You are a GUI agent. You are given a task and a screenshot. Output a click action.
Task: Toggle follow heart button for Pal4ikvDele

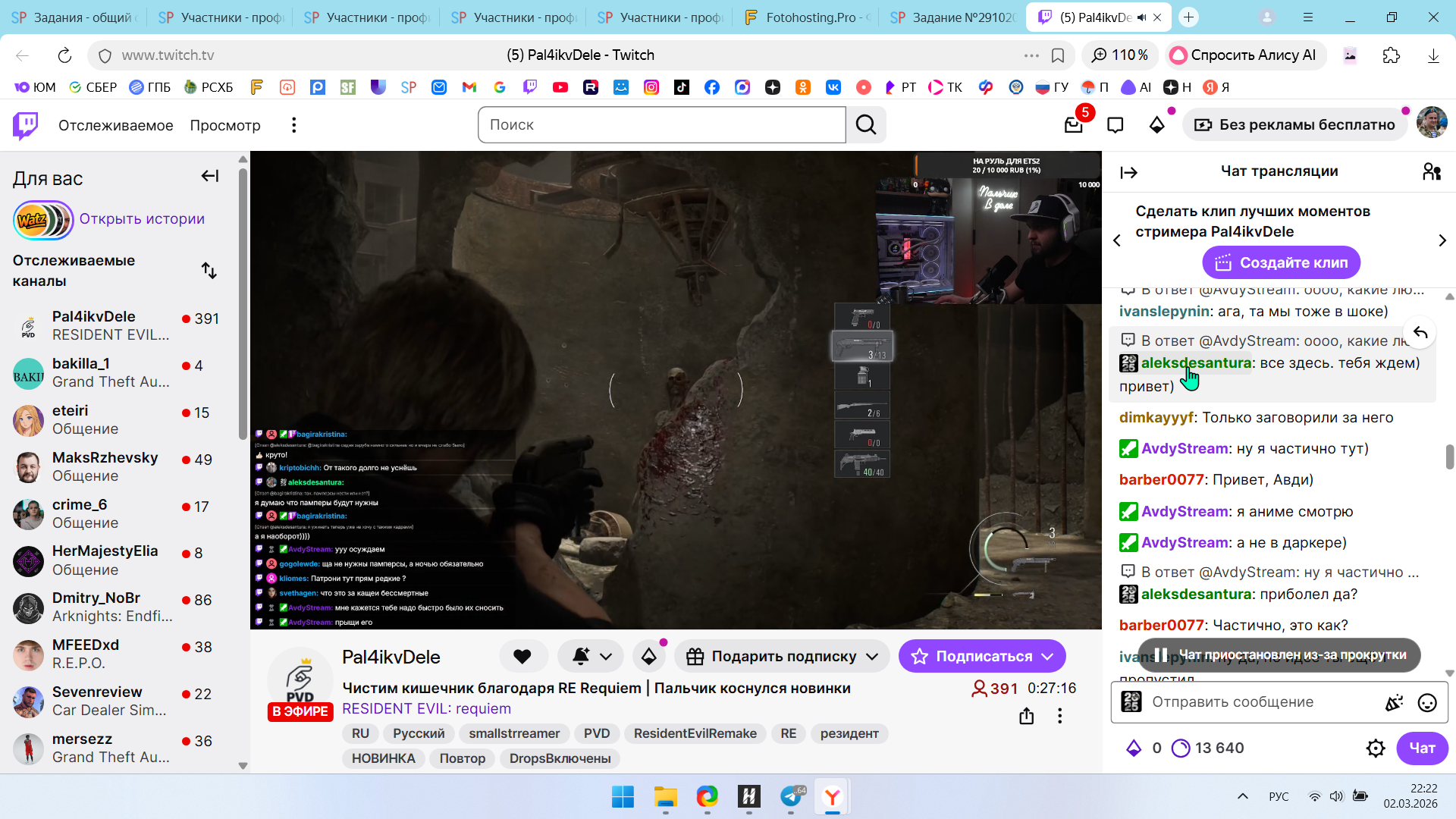522,657
